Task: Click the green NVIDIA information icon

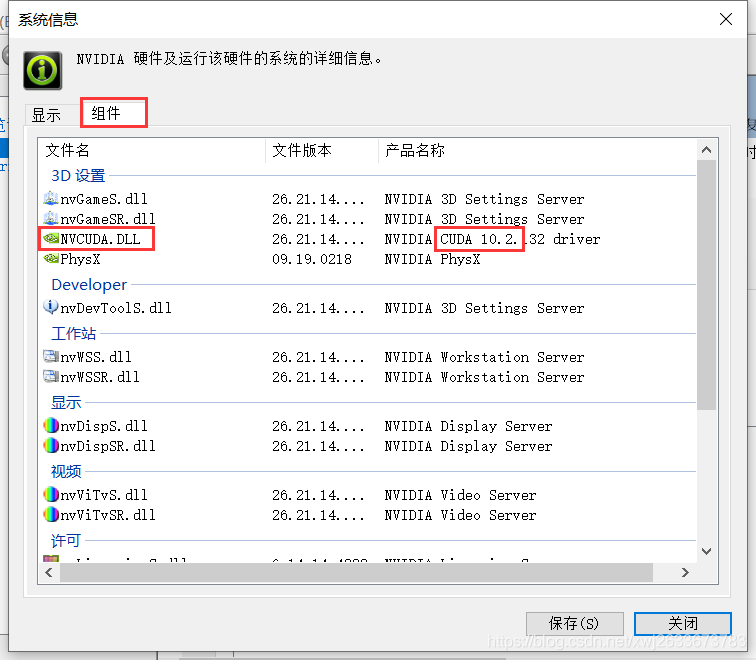Action: coord(42,70)
